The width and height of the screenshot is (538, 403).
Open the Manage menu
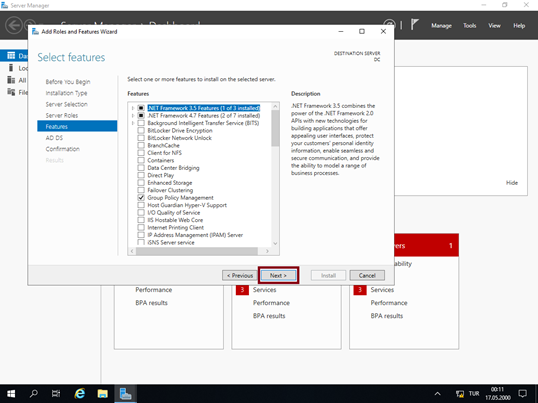tap(441, 26)
